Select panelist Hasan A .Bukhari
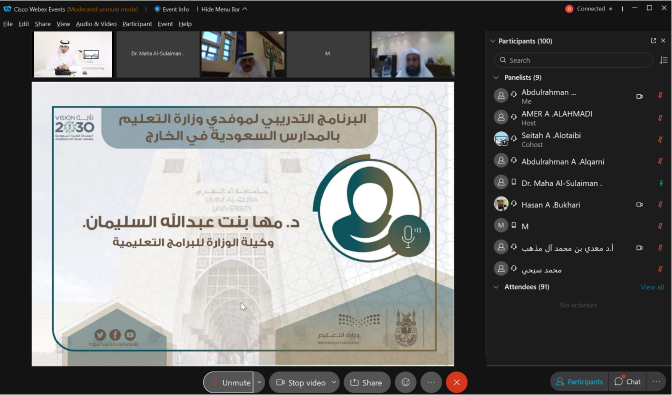This screenshot has width=672, height=395. (579, 205)
